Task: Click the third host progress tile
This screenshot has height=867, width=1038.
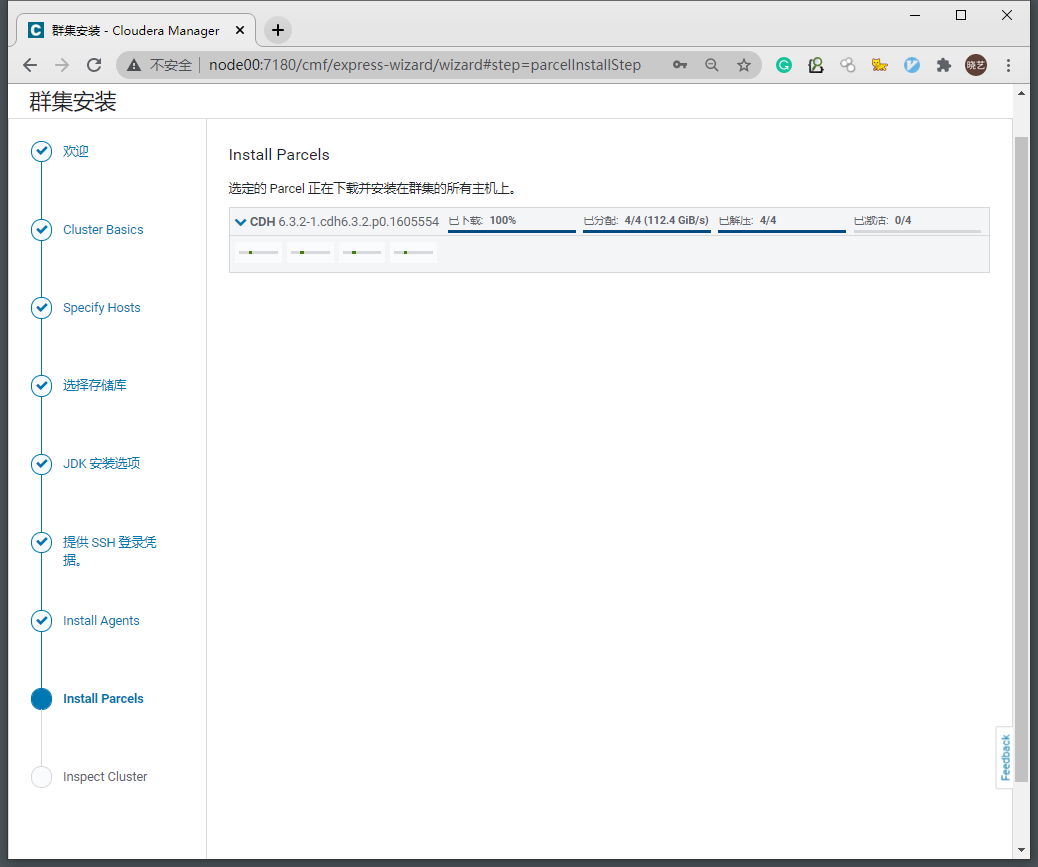Action: [361, 252]
